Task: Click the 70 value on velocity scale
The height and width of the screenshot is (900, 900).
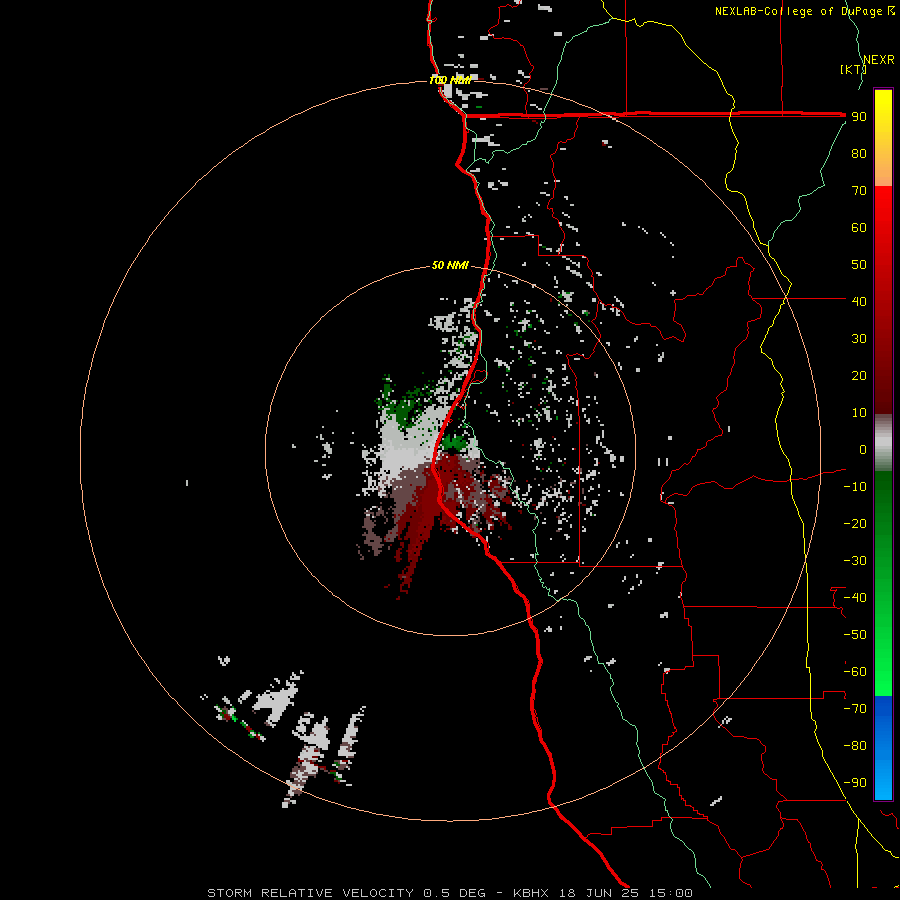Action: click(x=859, y=191)
